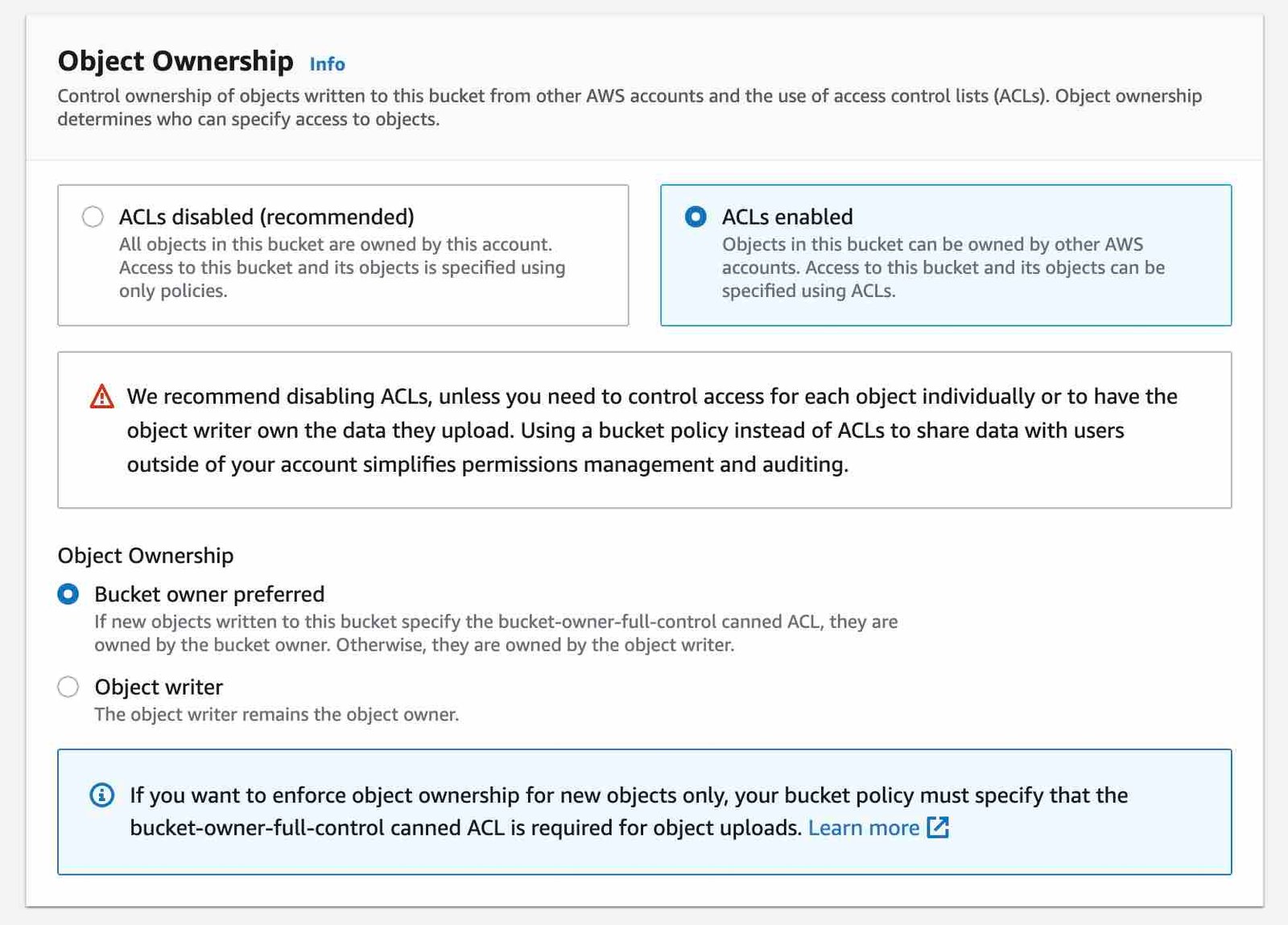Select the ACLs disabled radio button
The width and height of the screenshot is (1288, 925).
coord(93,217)
